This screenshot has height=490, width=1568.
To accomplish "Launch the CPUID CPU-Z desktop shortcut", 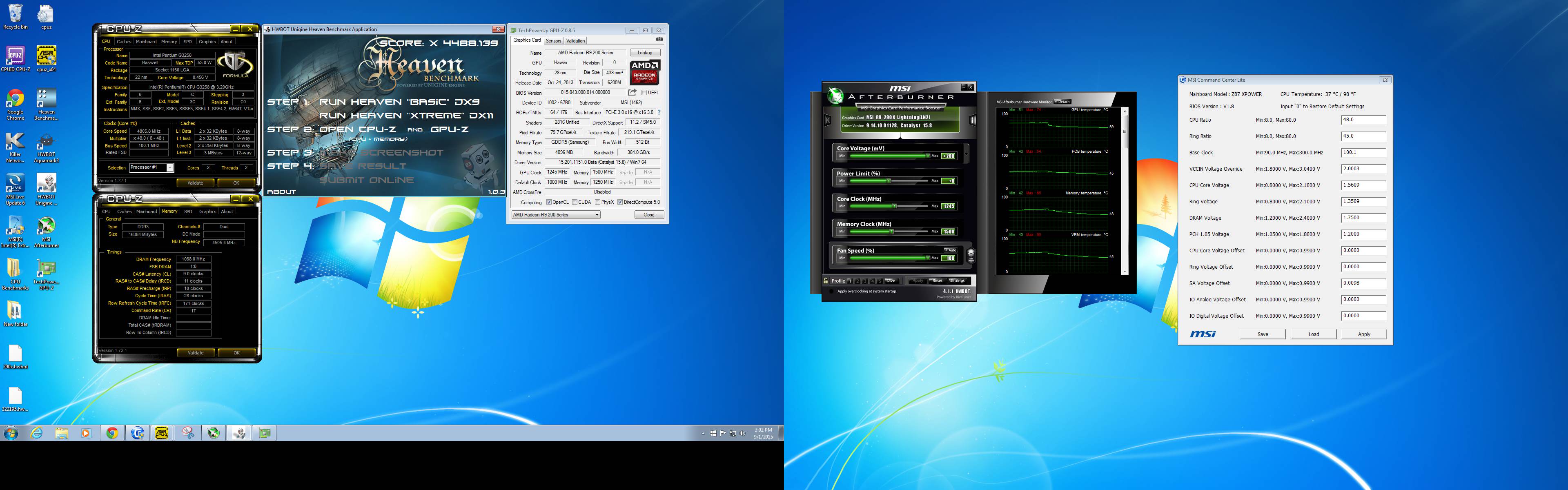I will 15,59.
